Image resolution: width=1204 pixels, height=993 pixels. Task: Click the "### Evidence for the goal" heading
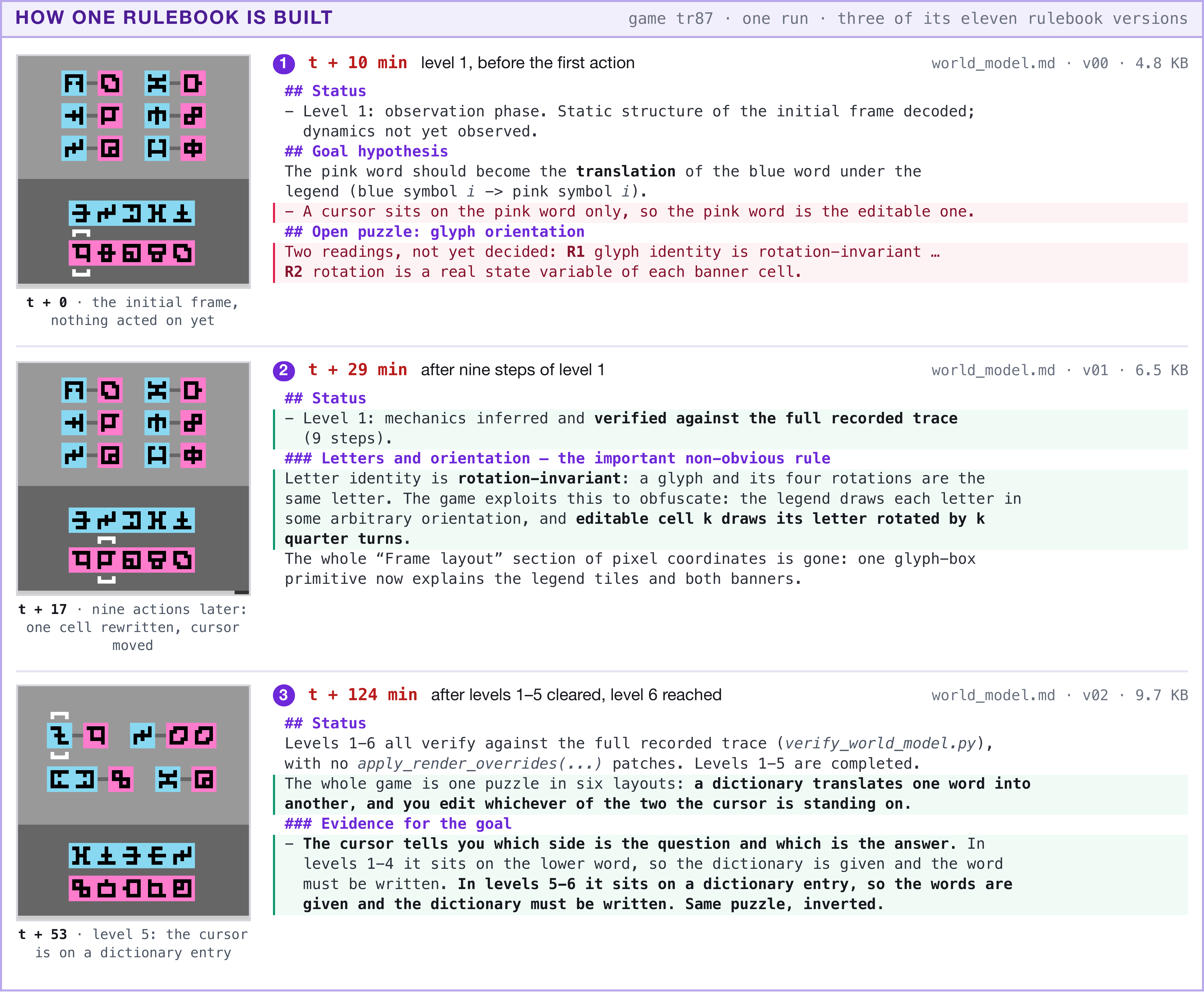[x=398, y=824]
